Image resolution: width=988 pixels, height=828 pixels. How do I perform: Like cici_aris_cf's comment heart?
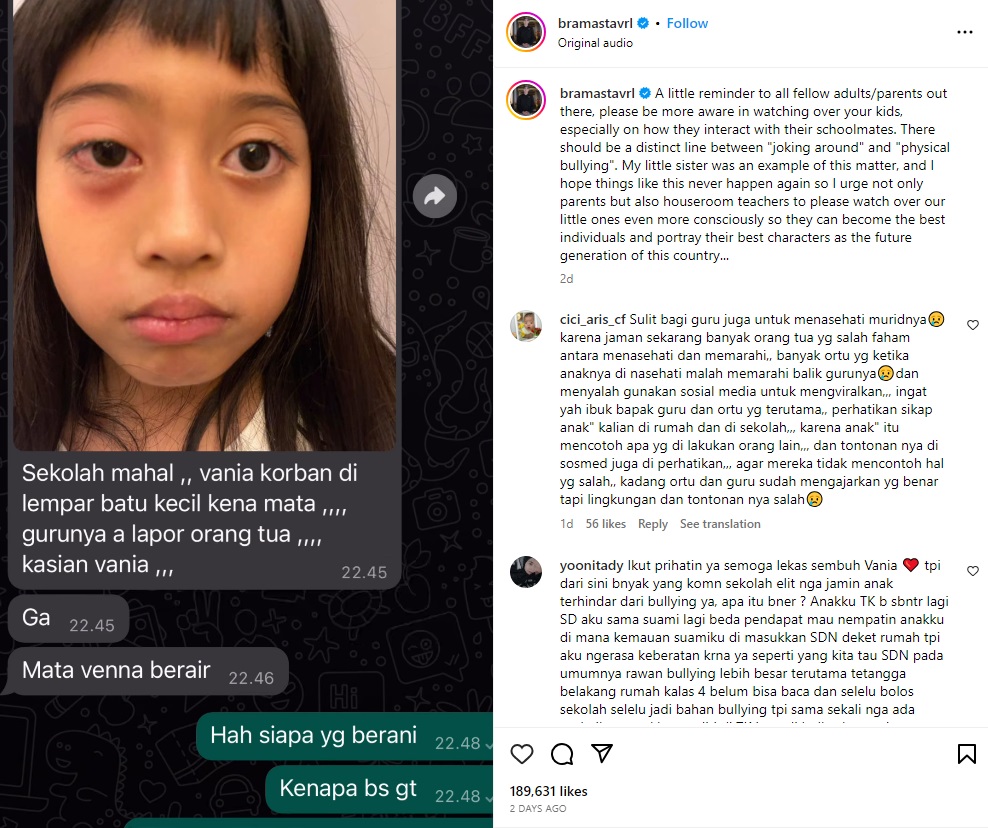point(973,325)
